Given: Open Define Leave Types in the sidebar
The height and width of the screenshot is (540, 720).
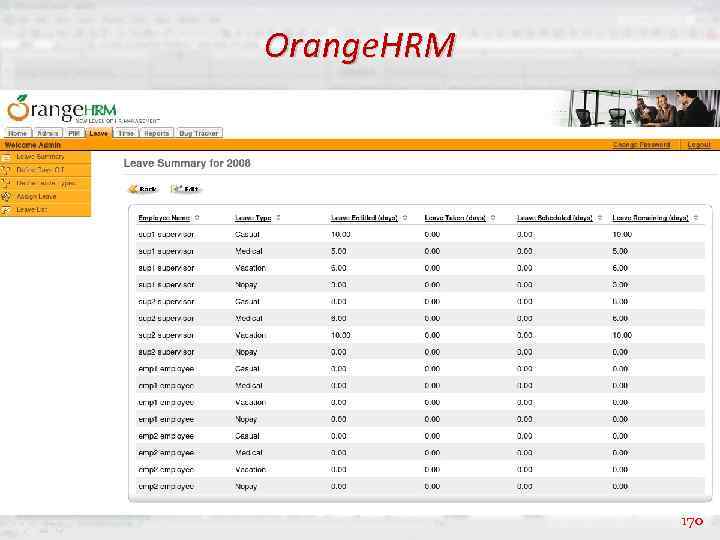Looking at the screenshot, I should (x=46, y=184).
